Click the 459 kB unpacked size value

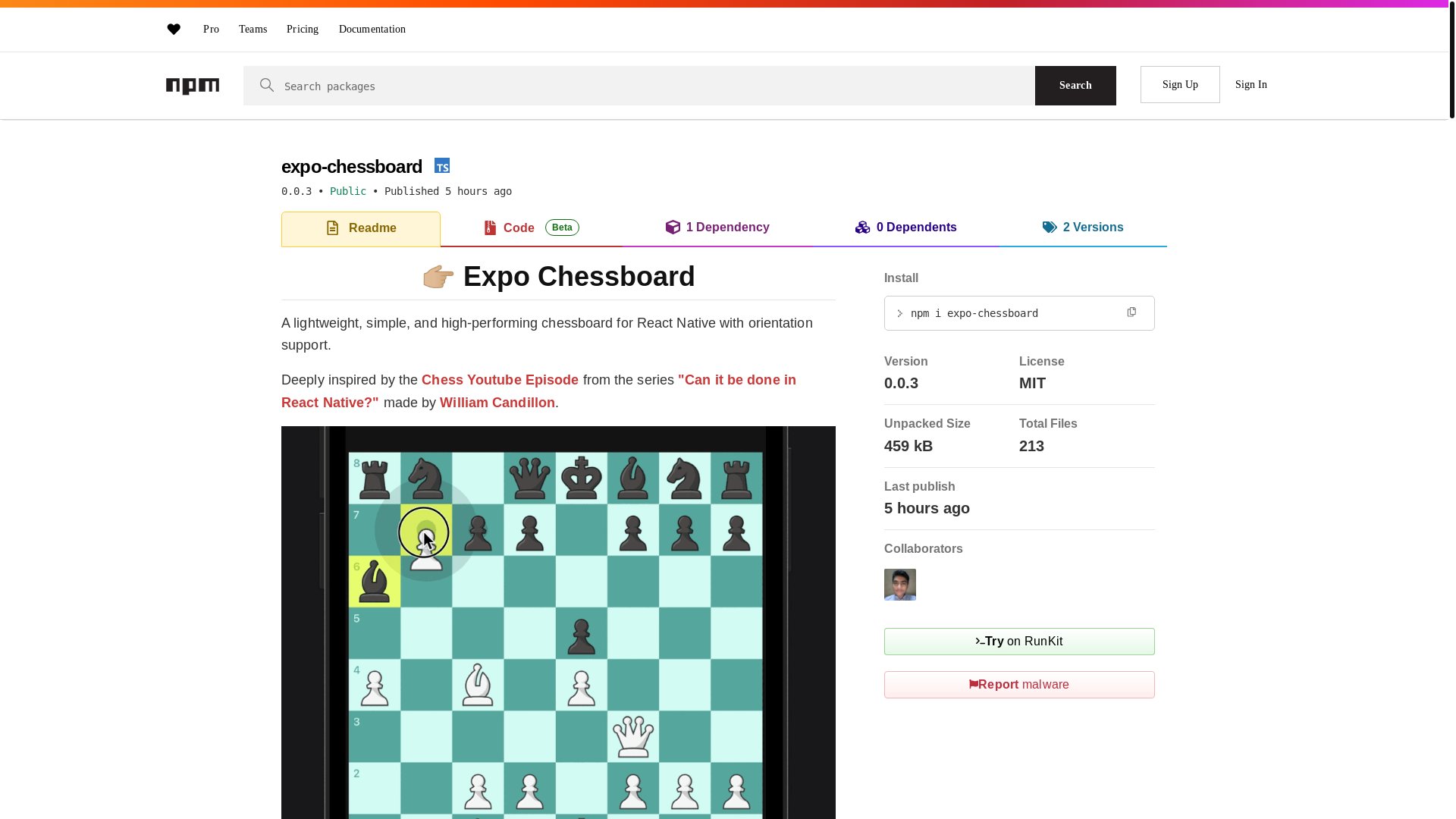click(908, 446)
